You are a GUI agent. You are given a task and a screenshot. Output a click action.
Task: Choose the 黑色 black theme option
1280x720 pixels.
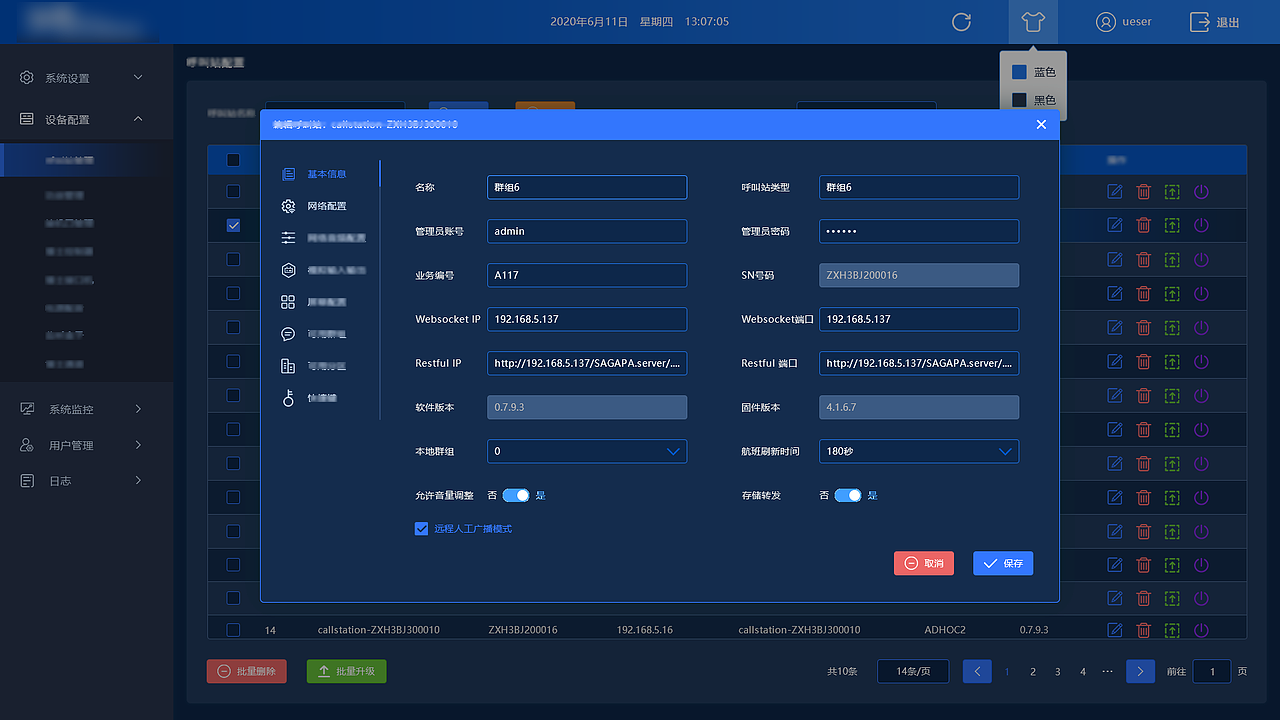(1034, 100)
